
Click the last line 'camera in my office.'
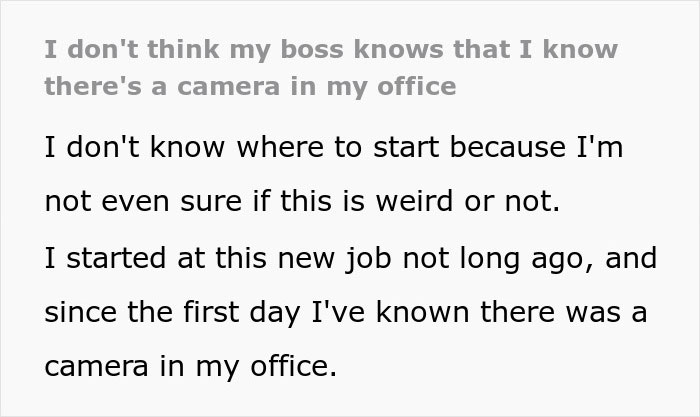[186, 366]
